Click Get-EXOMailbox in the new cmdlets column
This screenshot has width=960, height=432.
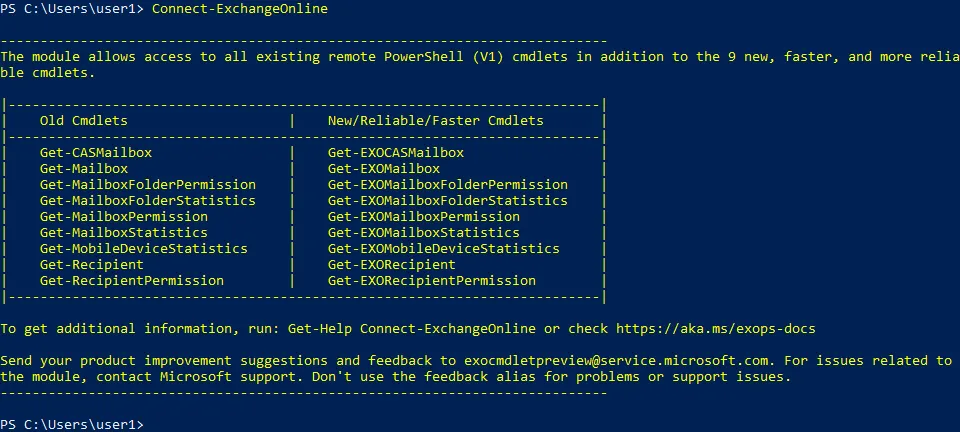(383, 169)
